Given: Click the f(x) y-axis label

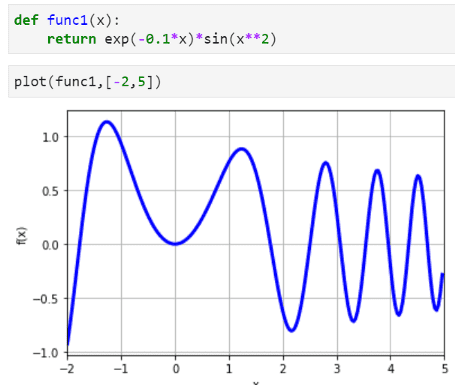Looking at the screenshot, I should [x=21, y=236].
